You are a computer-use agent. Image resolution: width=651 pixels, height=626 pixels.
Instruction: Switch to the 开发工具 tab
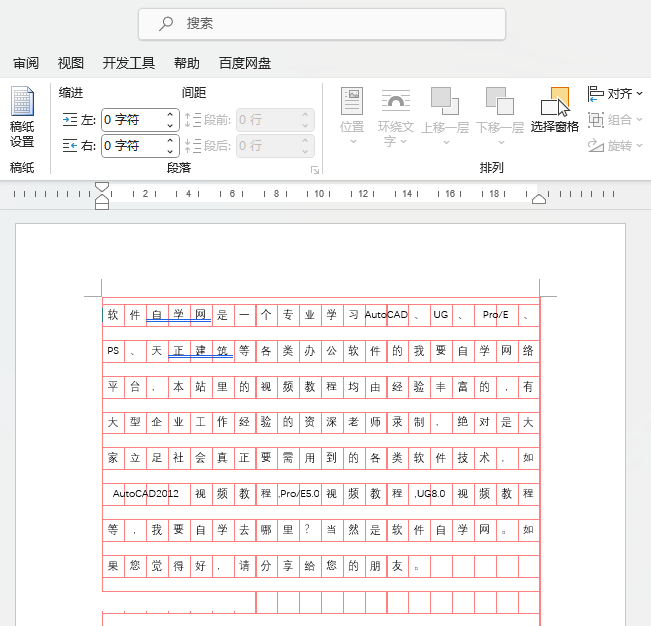[x=129, y=63]
